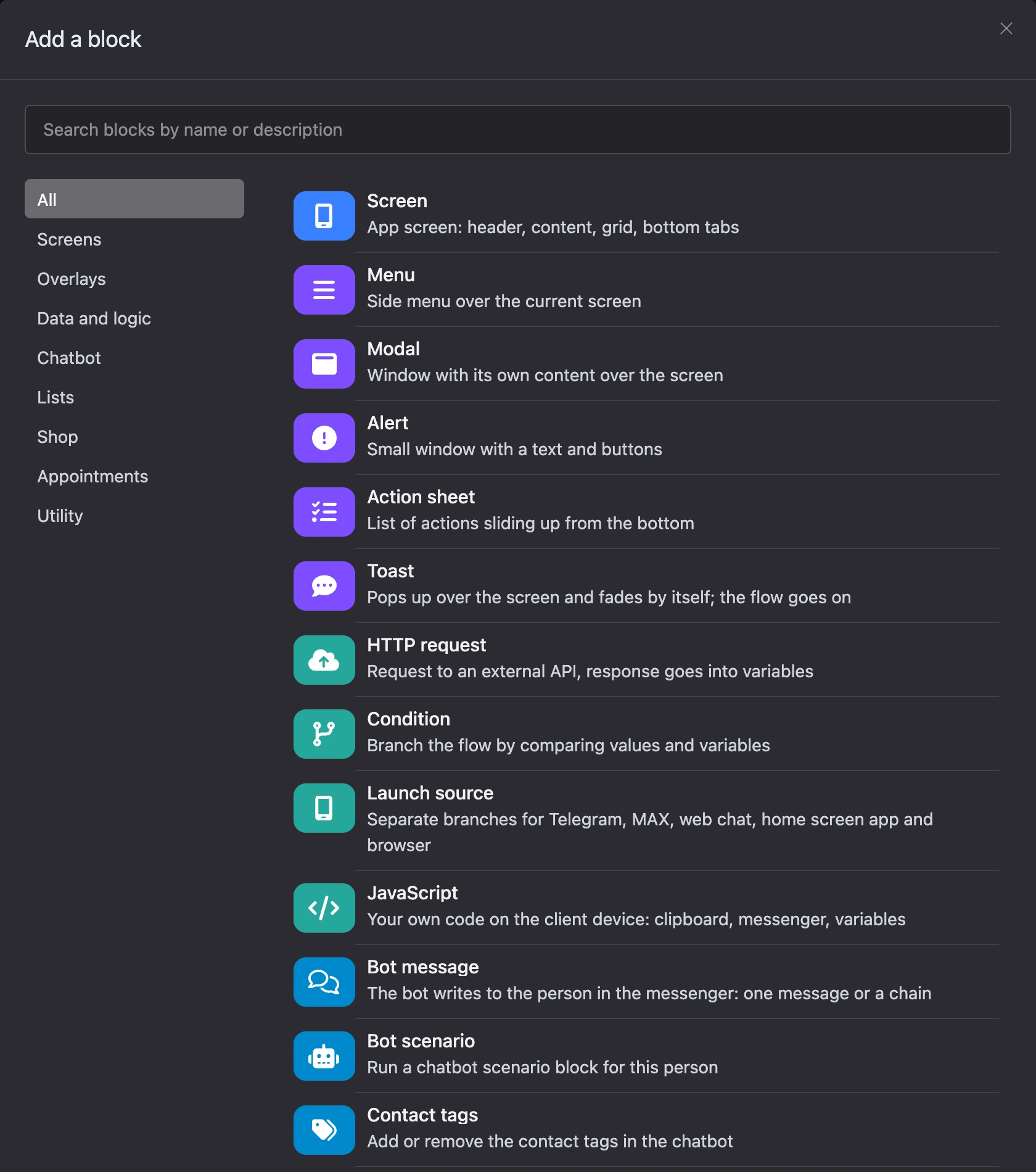Click 'Window with its own content over the screen'

tap(545, 376)
